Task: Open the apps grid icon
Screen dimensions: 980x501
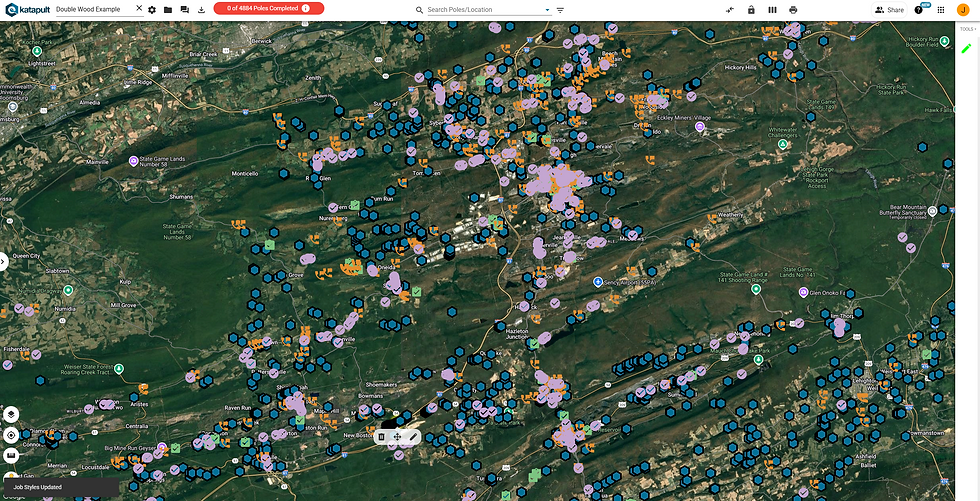Action: click(941, 10)
